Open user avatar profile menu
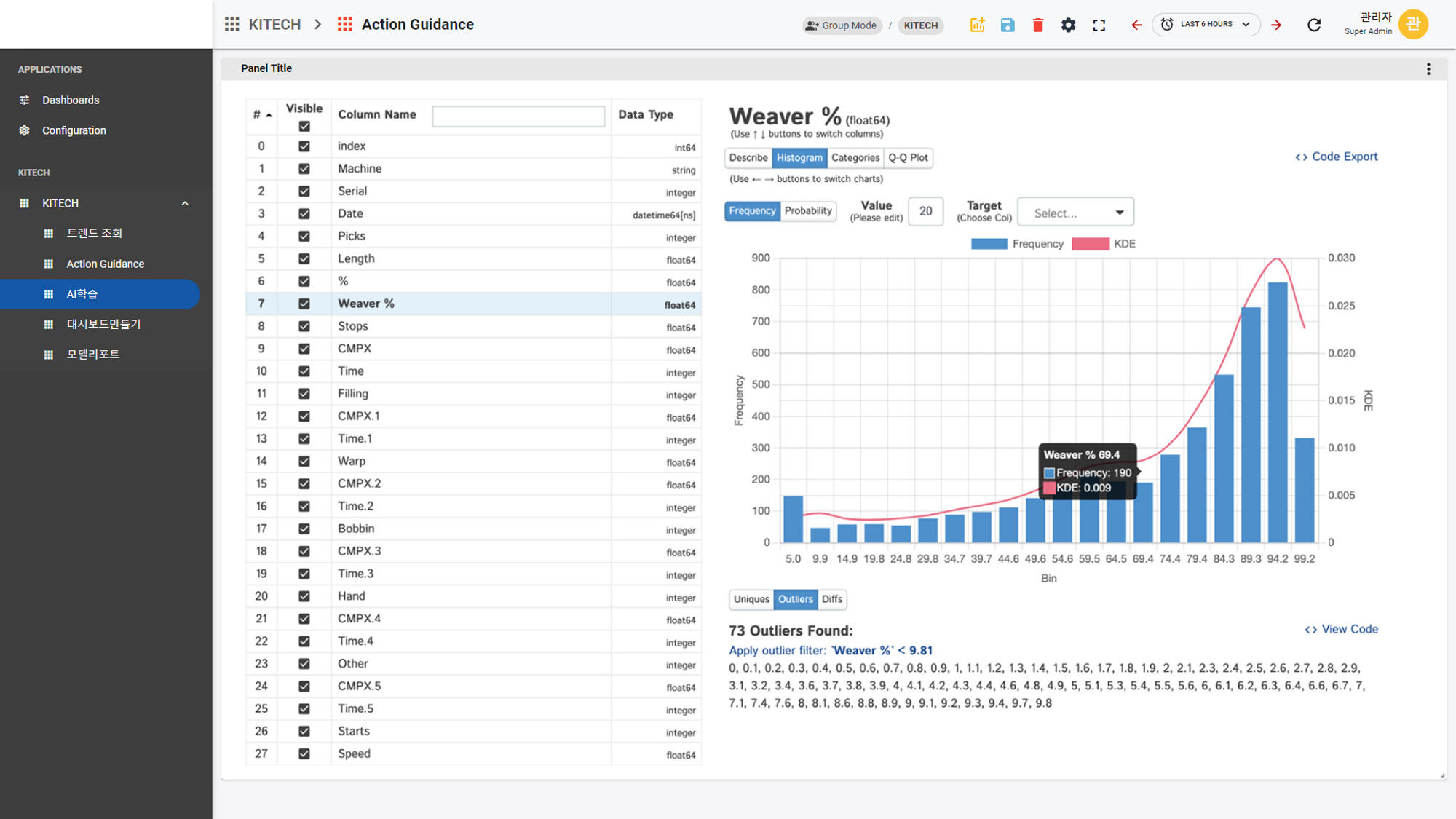 1413,24
